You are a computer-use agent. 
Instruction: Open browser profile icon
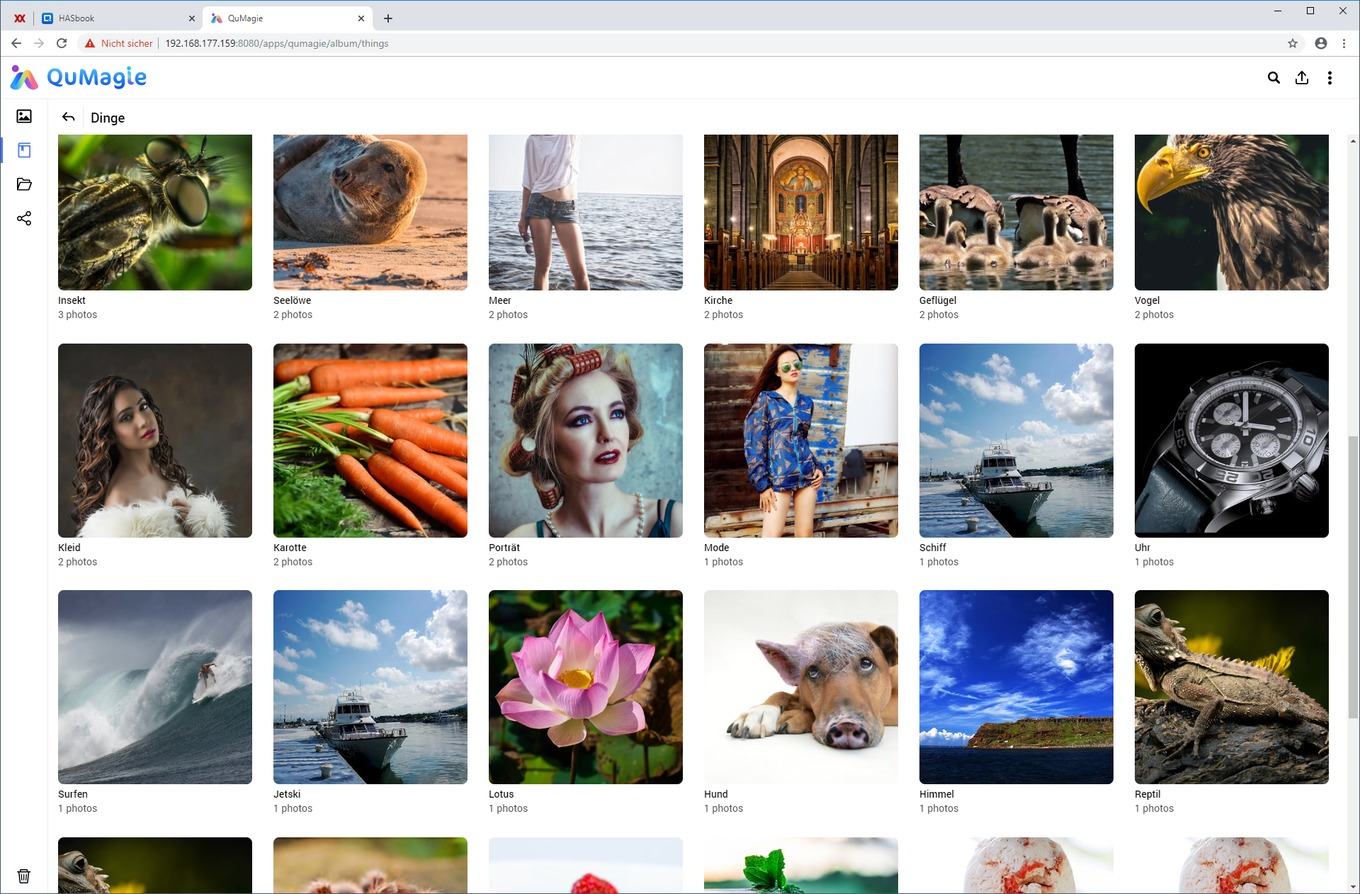1321,43
